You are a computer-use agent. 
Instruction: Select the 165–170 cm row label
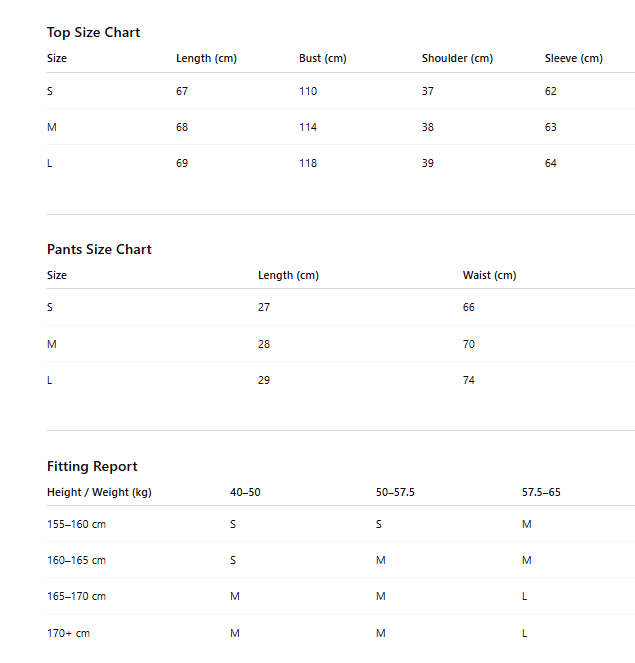pyautogui.click(x=76, y=596)
